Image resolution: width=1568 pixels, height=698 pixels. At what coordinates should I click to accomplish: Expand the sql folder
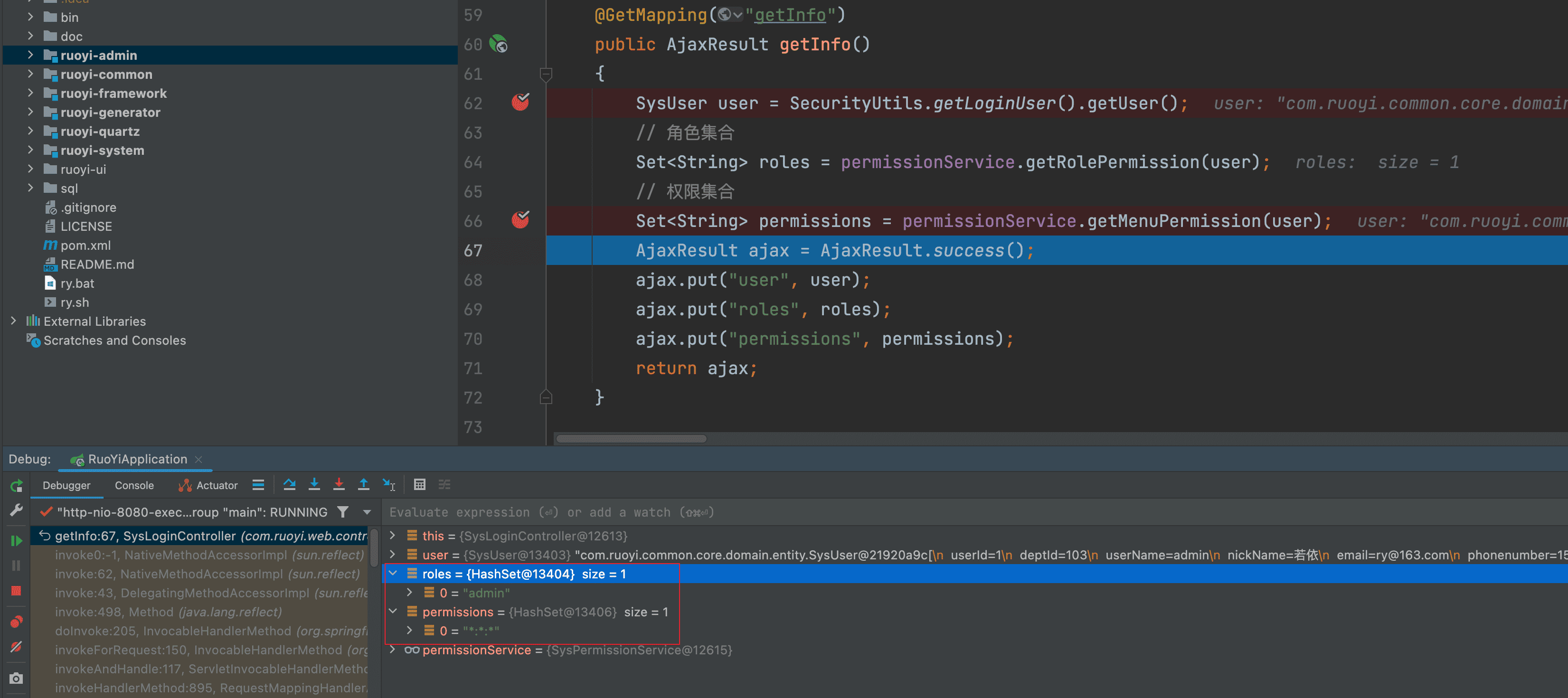30,188
